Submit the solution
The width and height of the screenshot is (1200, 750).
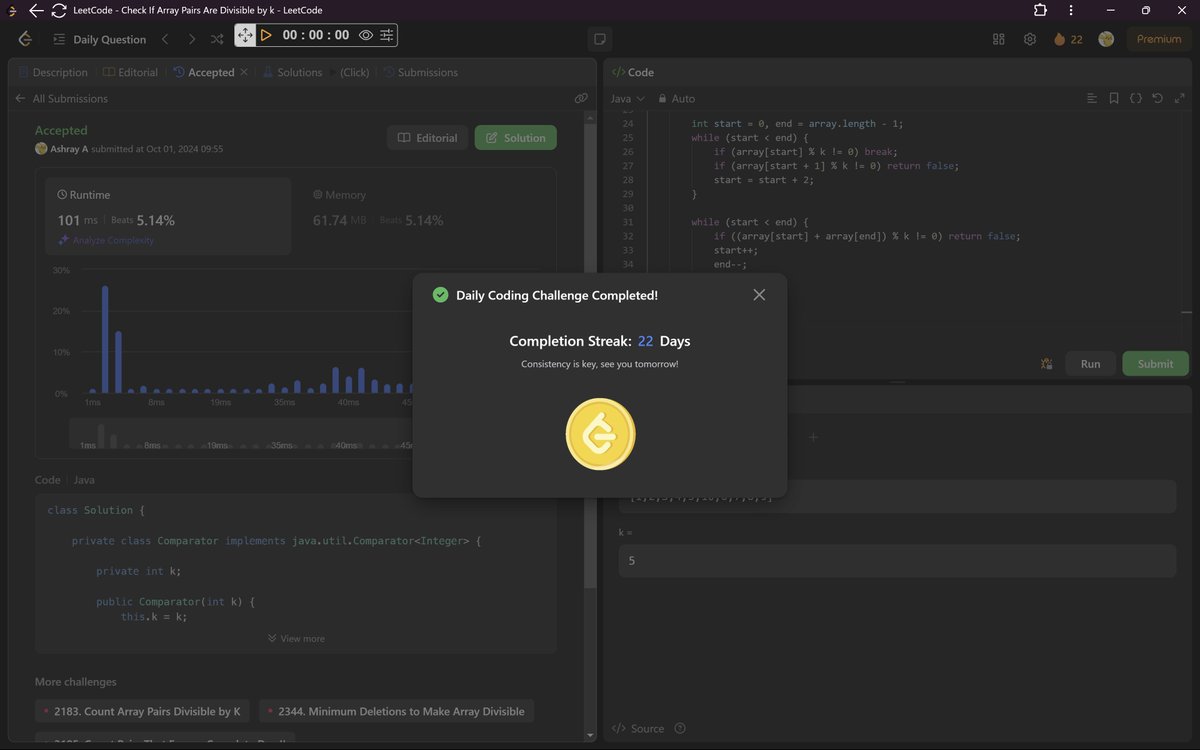coord(1155,363)
